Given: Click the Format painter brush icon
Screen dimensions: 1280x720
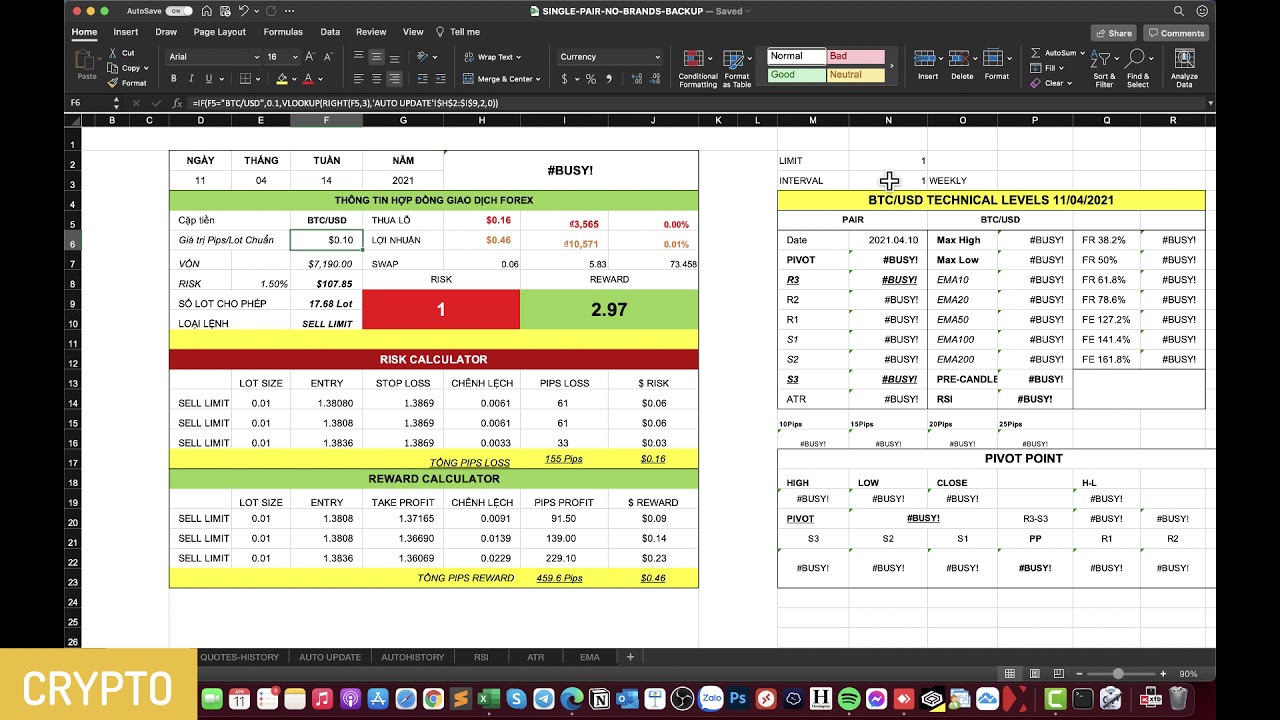Looking at the screenshot, I should point(114,83).
